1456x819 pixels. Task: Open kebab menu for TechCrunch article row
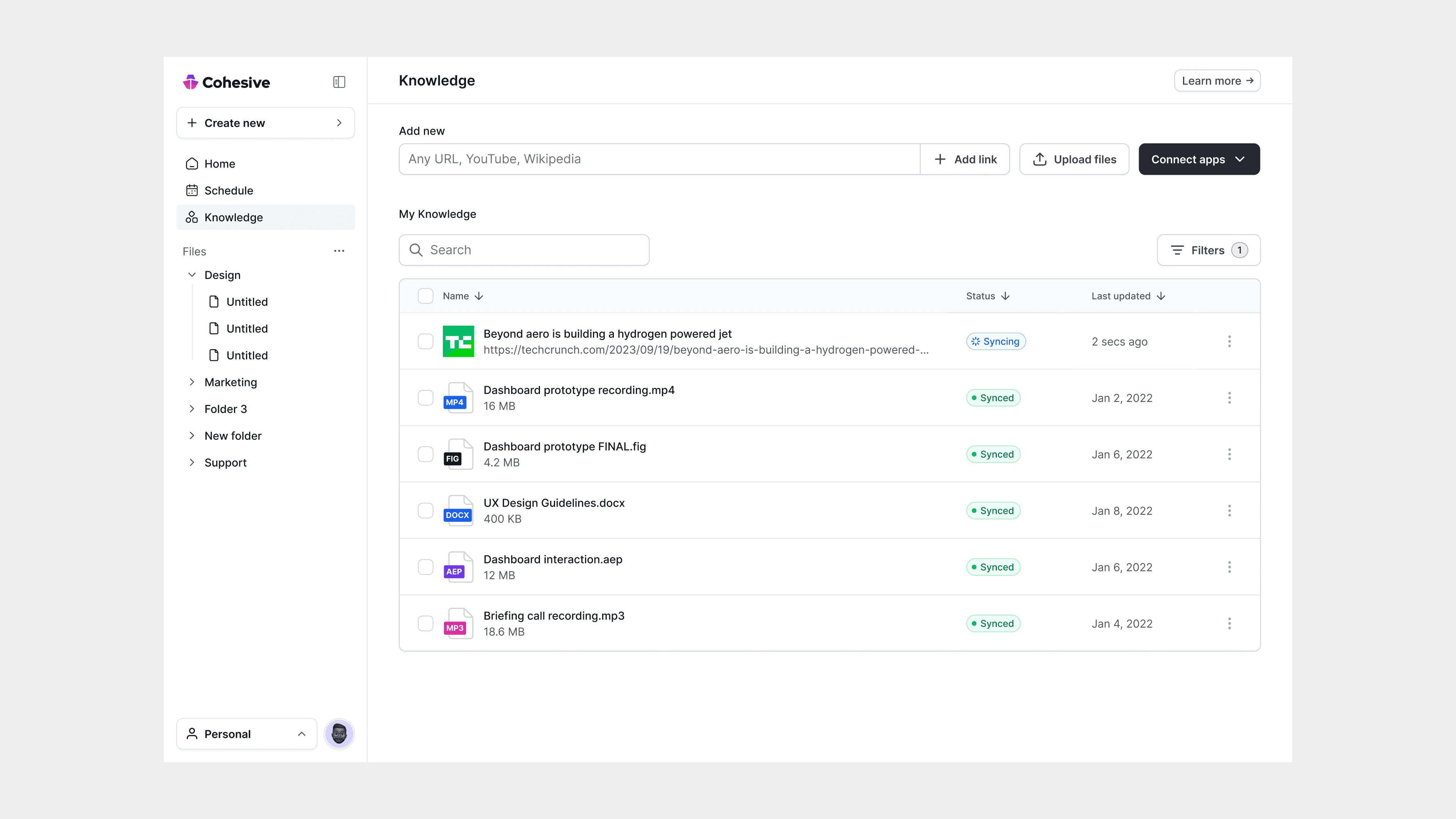(x=1229, y=341)
